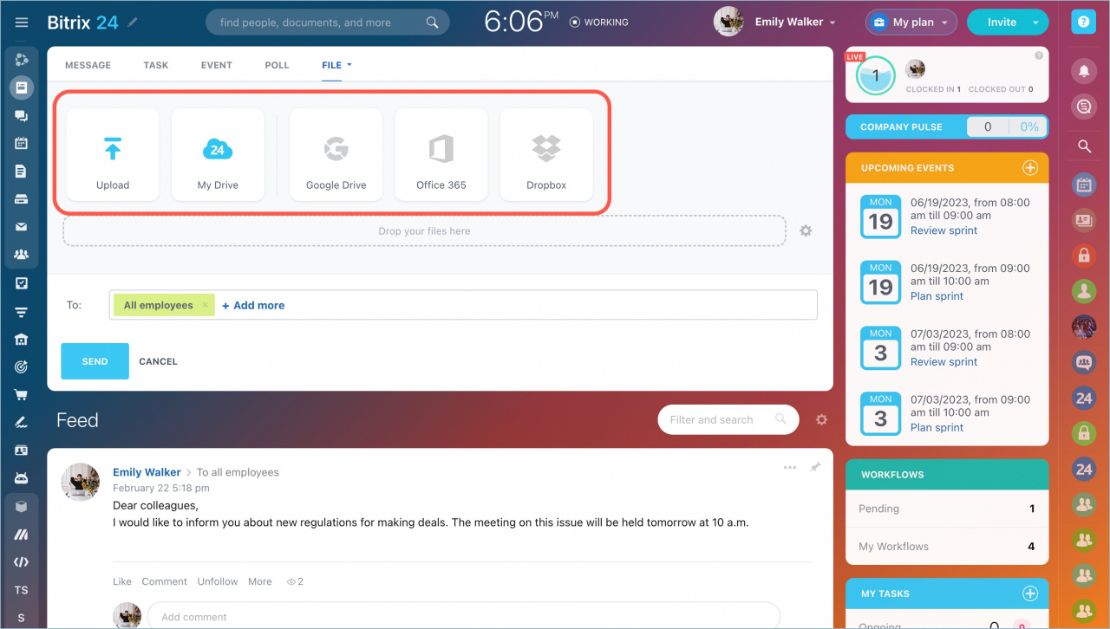
Task: Switch to TASK tab
Action: 156,65
